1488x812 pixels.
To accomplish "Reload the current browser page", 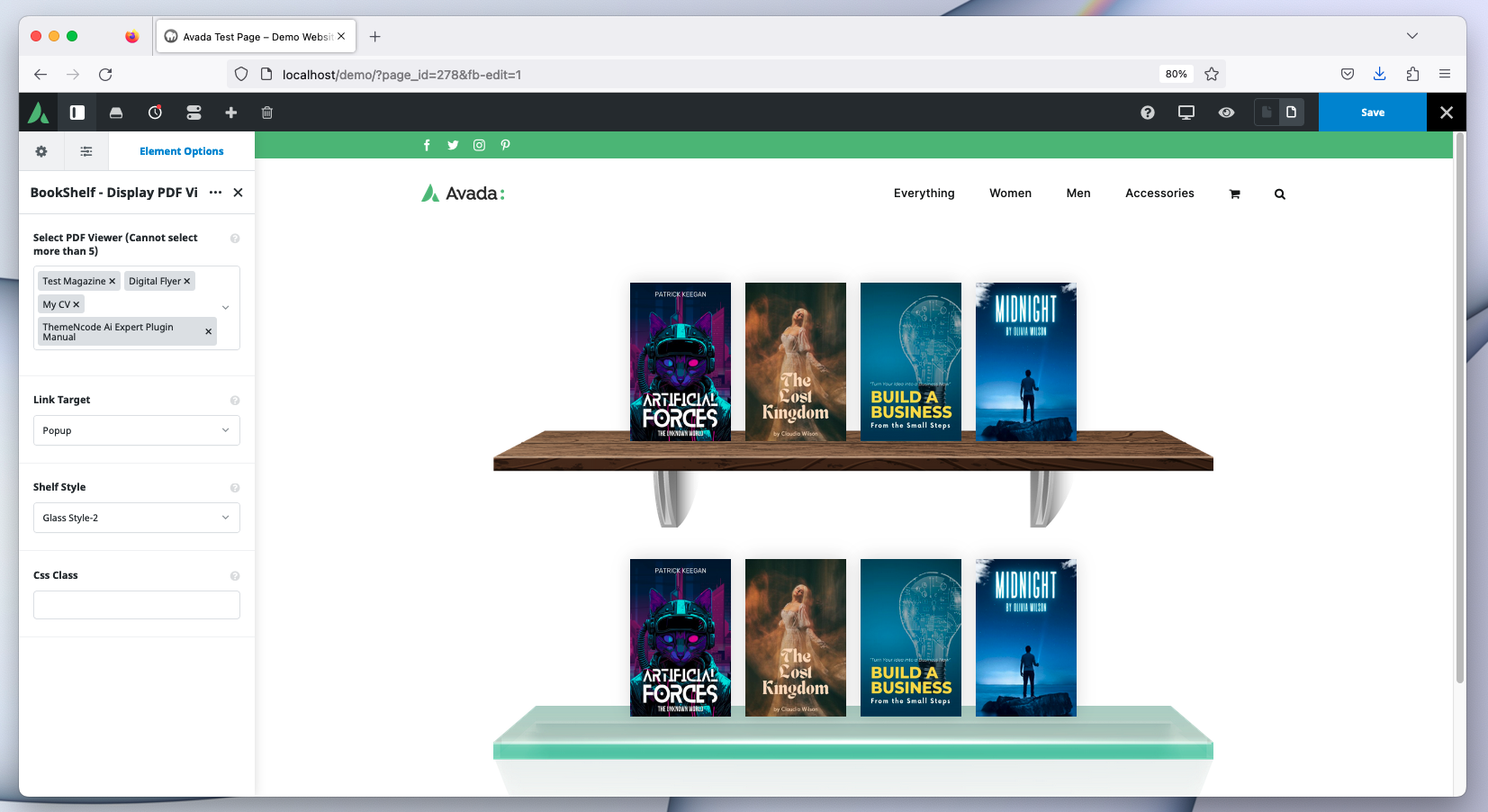I will tap(105, 75).
